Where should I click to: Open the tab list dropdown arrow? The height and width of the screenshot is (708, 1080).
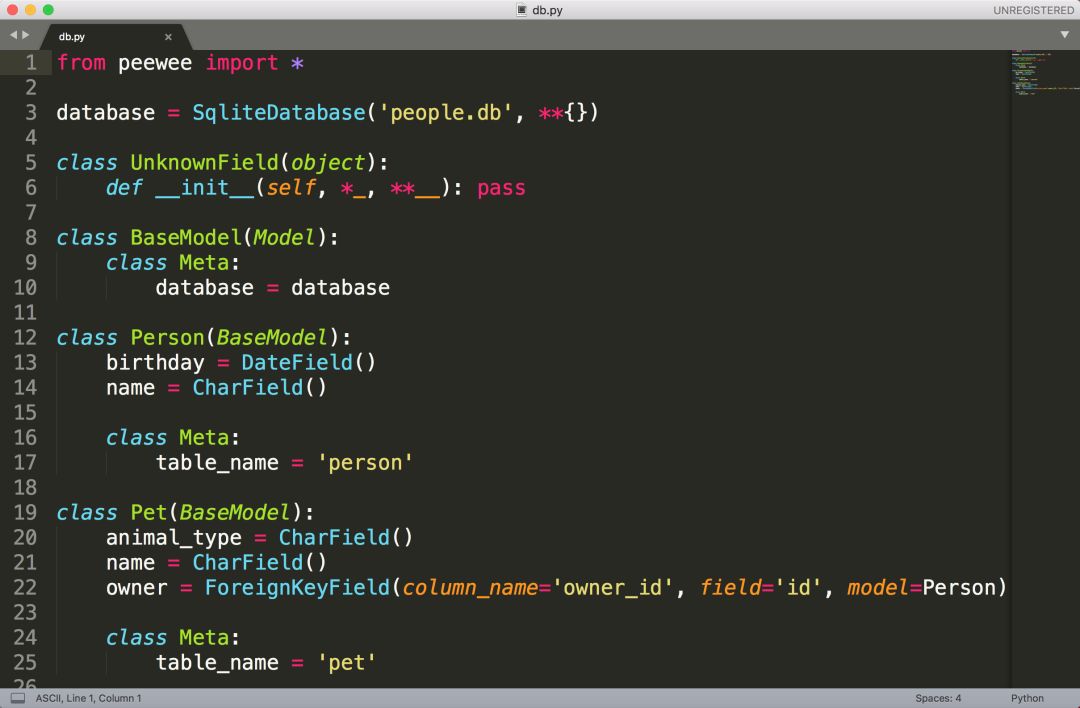1064,34
